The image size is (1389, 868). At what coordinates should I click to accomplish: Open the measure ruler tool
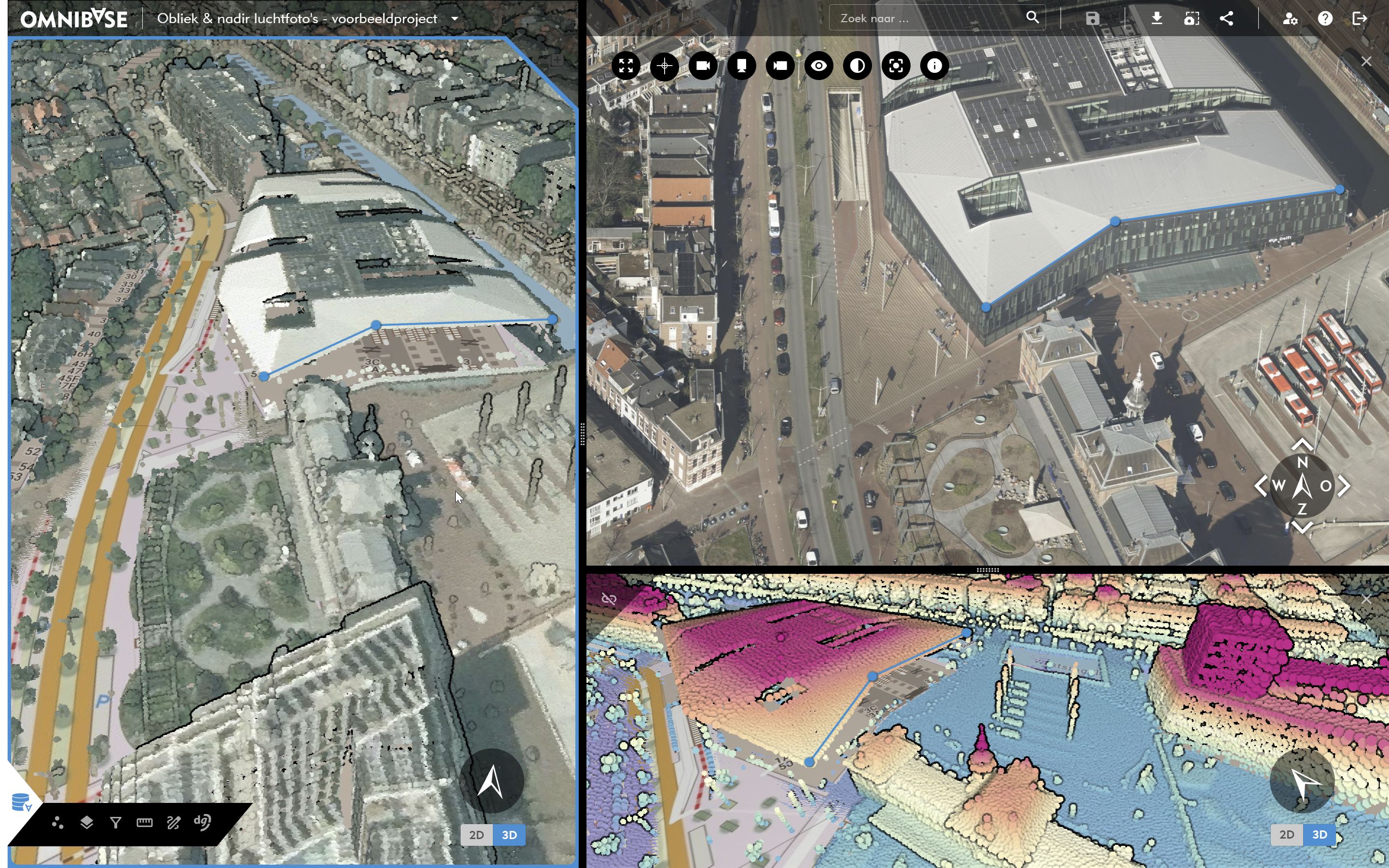[145, 823]
